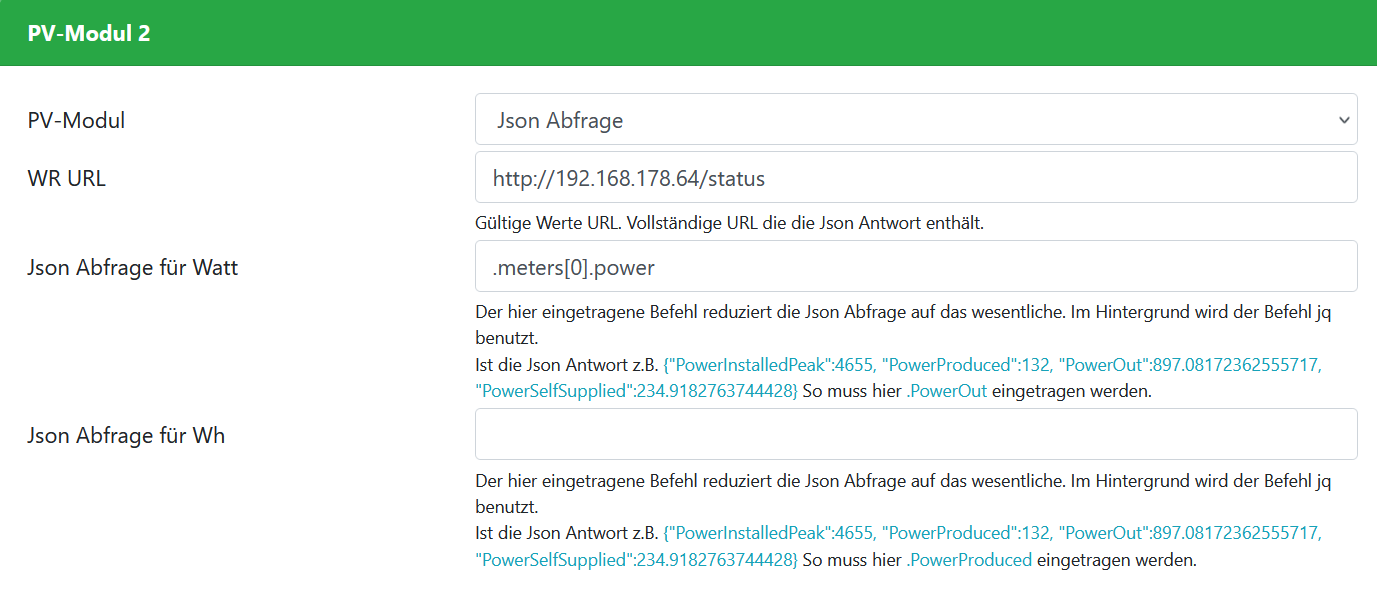Click the .PowerProduced example keyword
The height and width of the screenshot is (598, 1377).
pyautogui.click(x=968, y=560)
